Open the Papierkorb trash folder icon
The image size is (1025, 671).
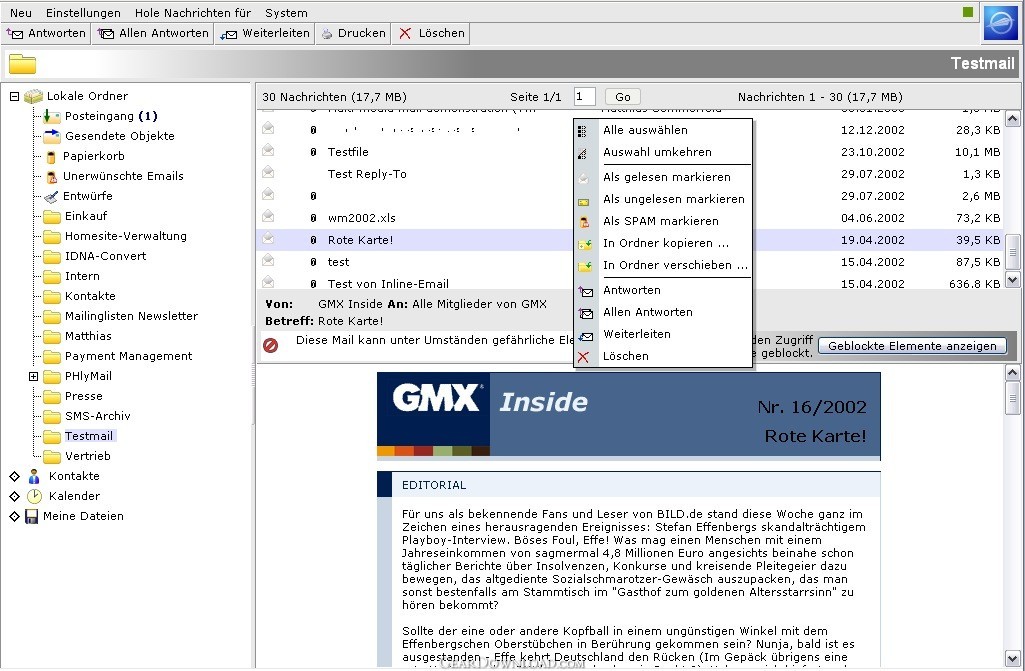pyautogui.click(x=52, y=156)
